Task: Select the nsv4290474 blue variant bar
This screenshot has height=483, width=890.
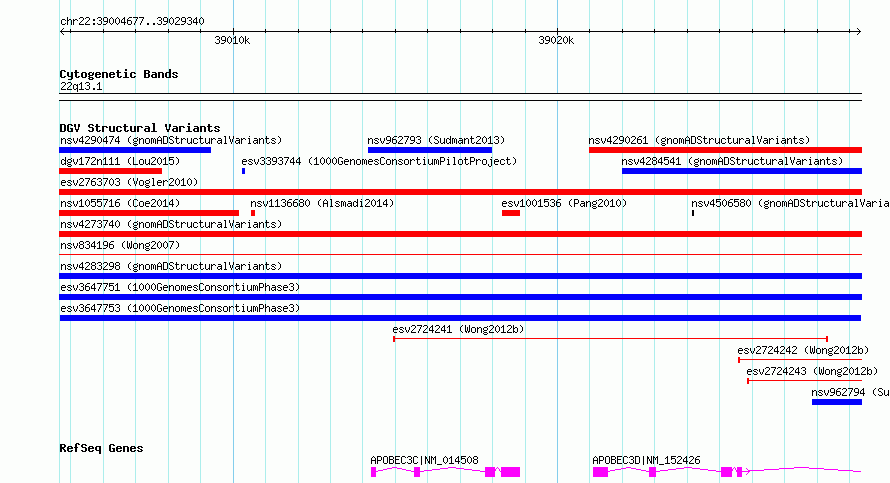Action: click(135, 150)
